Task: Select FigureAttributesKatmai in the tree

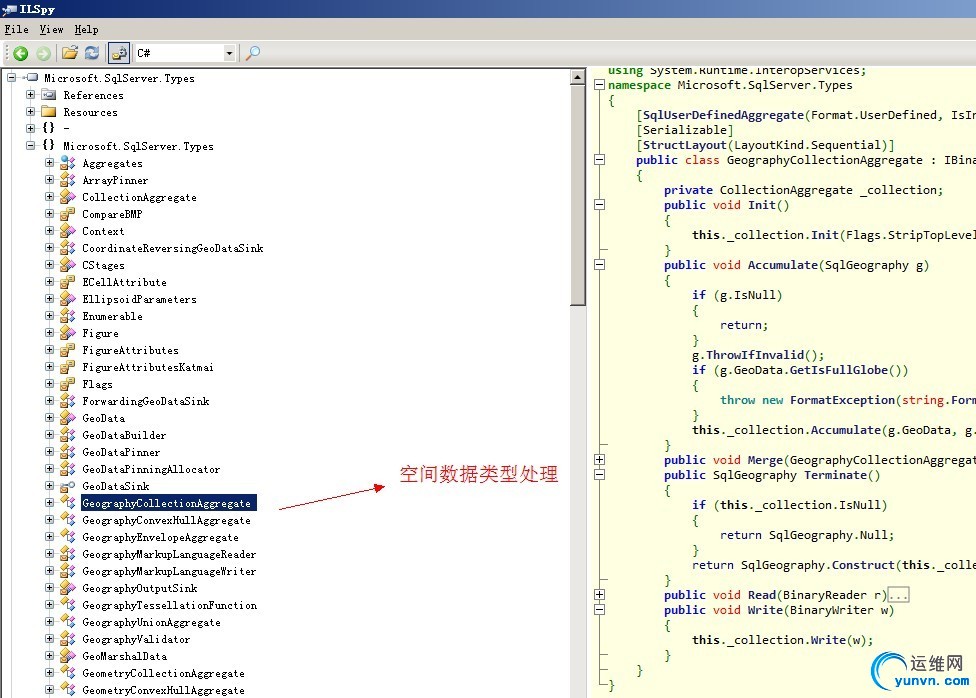Action: (148, 367)
